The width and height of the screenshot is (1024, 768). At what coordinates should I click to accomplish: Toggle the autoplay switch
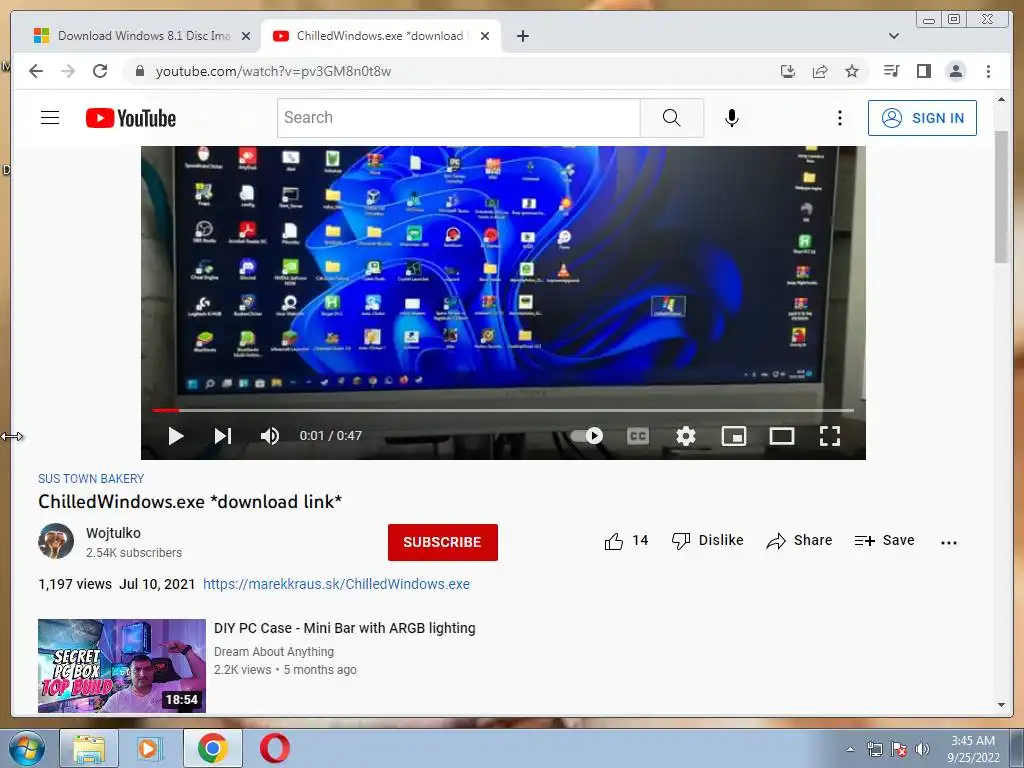[x=586, y=436]
